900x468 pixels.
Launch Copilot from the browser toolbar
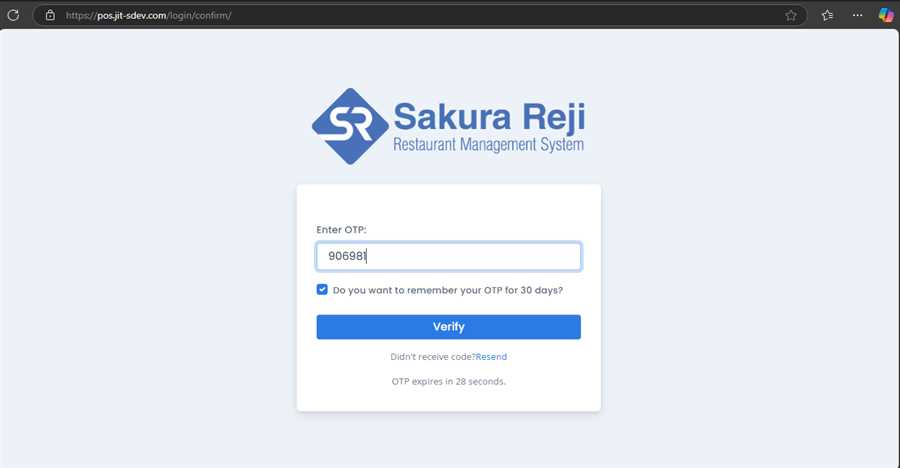coord(886,15)
